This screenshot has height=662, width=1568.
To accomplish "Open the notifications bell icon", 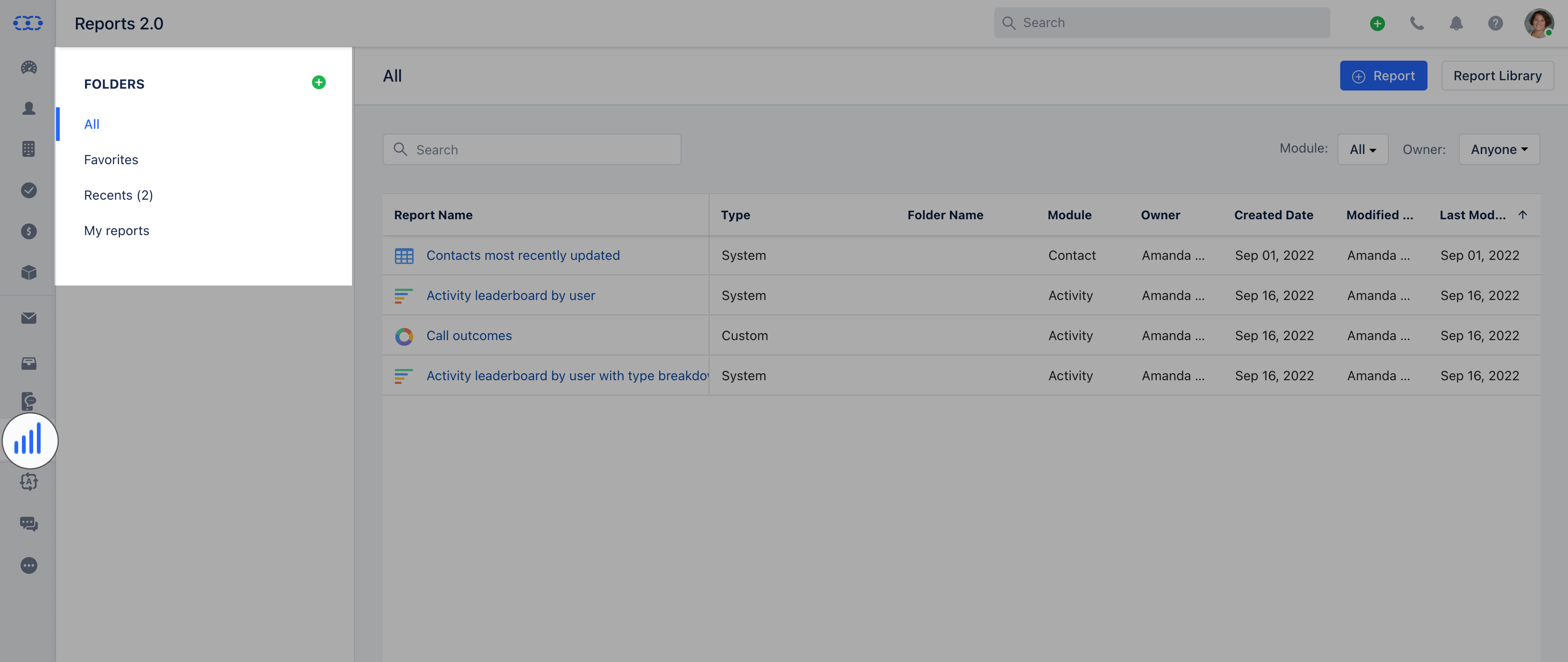I will click(1456, 23).
